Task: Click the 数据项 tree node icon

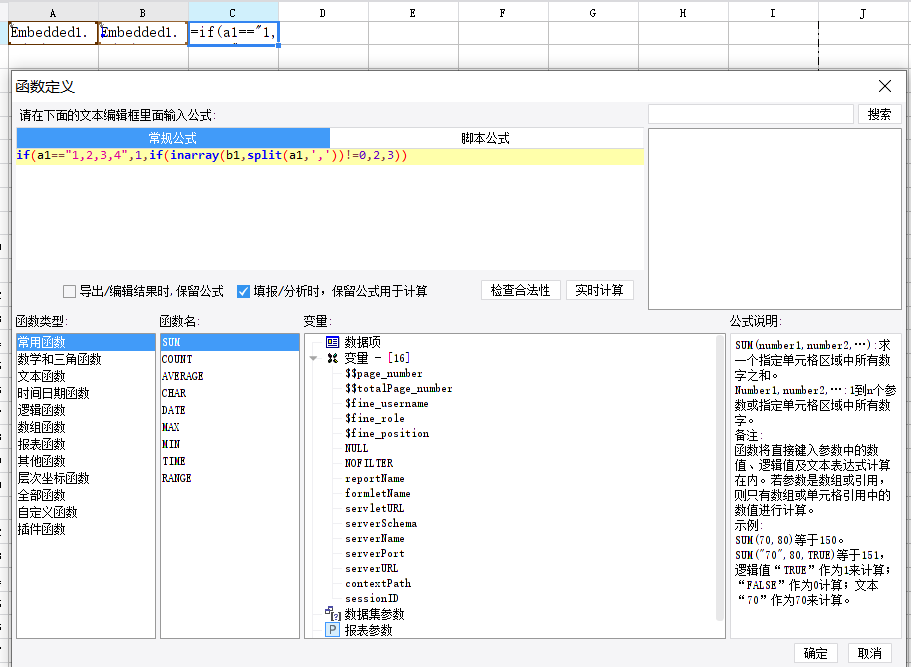Action: [333, 342]
